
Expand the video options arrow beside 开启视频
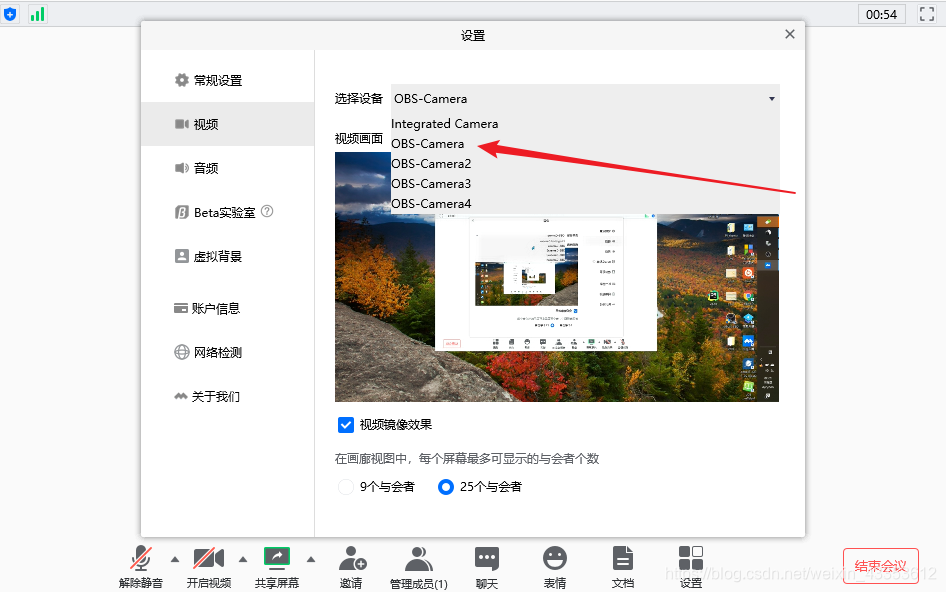pyautogui.click(x=243, y=559)
